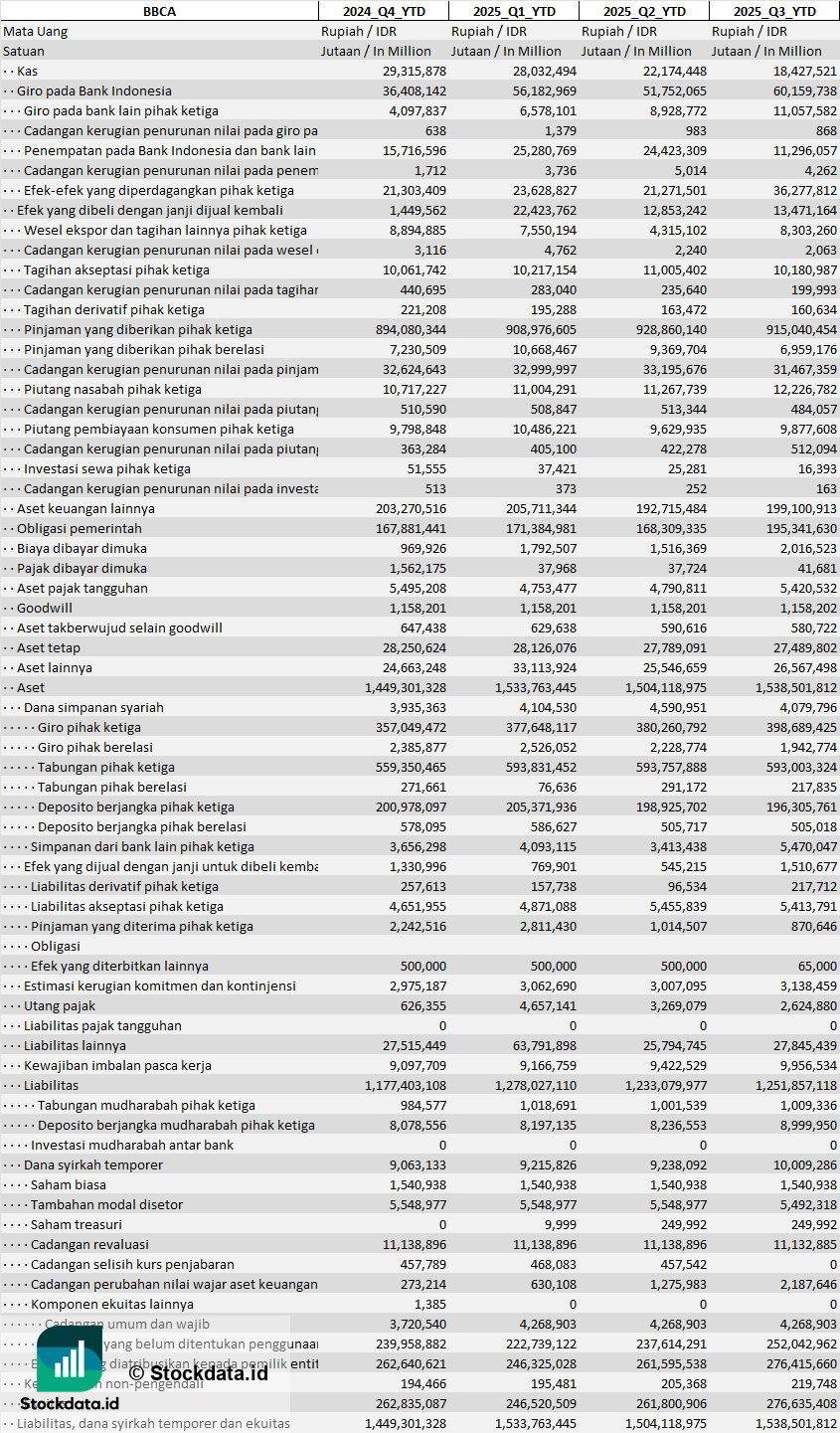This screenshot has height=1433, width=840.
Task: Select Obligasi pemerintah row label
Action: (80, 528)
